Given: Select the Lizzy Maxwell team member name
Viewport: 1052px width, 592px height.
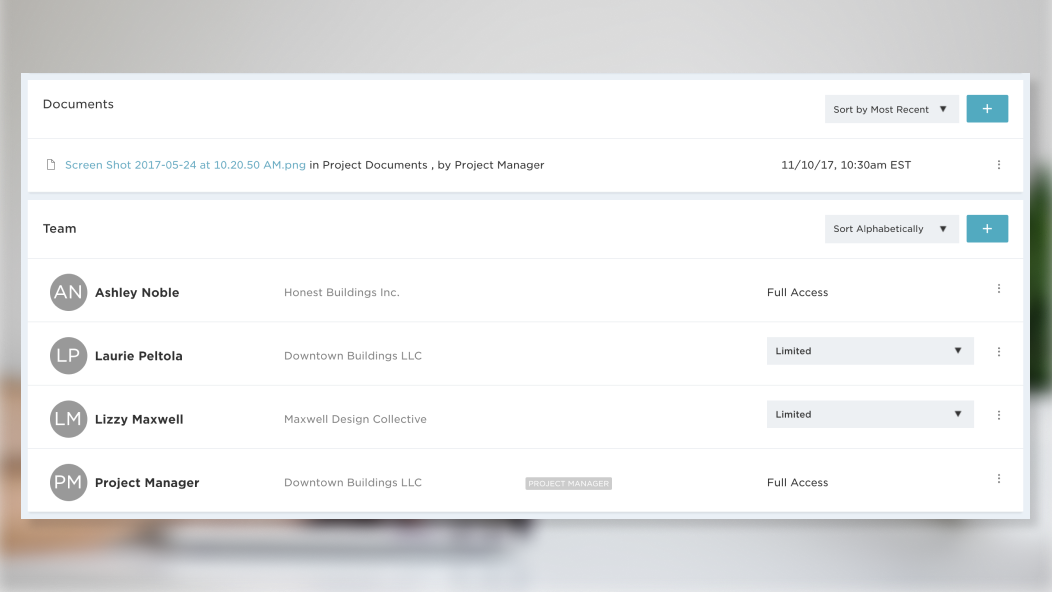Looking at the screenshot, I should [139, 420].
